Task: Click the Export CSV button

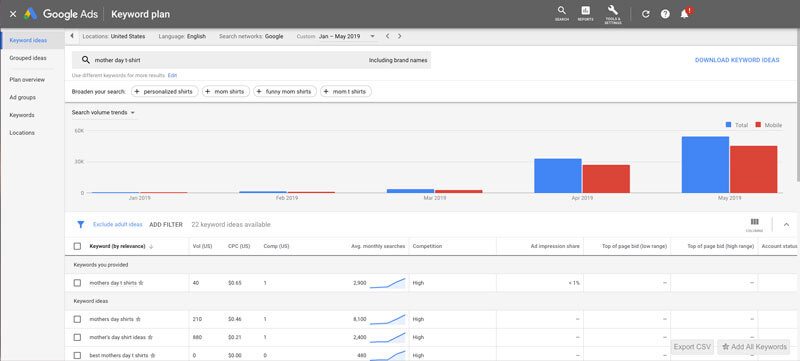Action: point(692,347)
